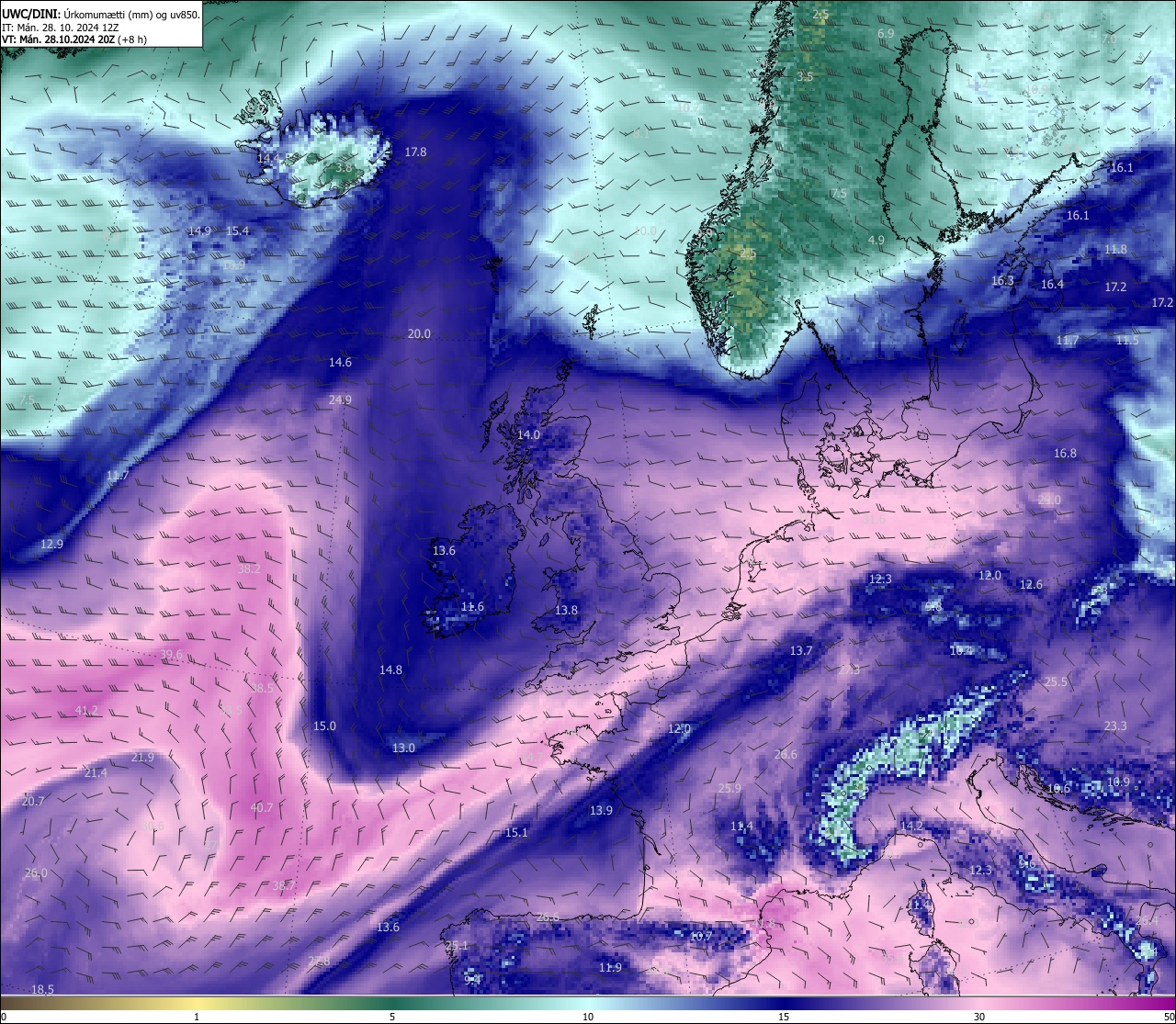
Task: Click the 16.3 value on the map
Action: click(1002, 280)
